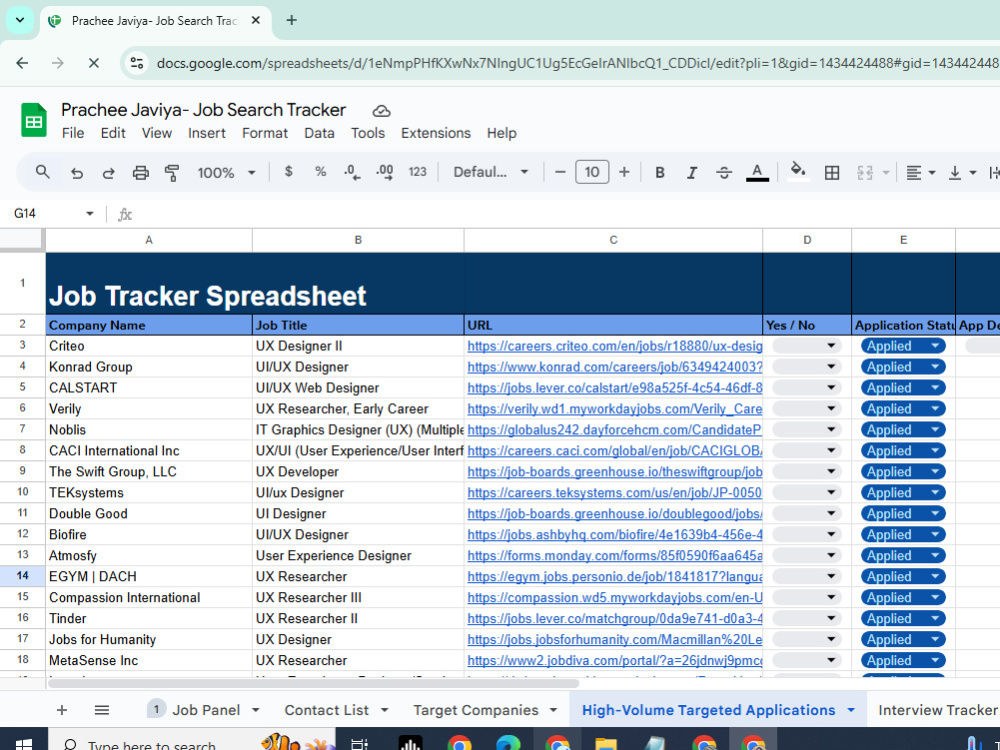Viewport: 1000px width, 750px height.
Task: Open the all sheets list
Action: click(102, 710)
